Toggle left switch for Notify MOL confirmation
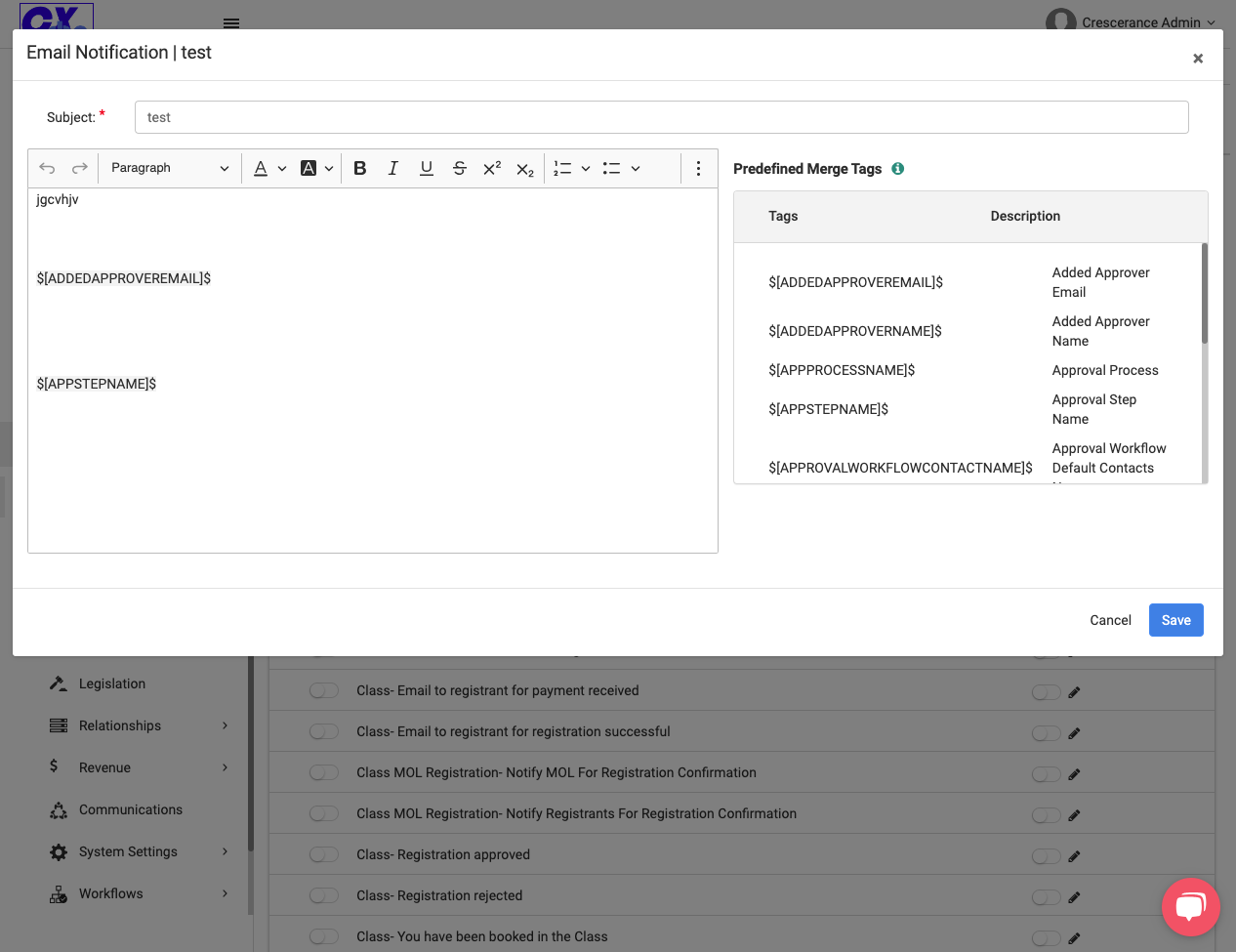This screenshot has height=952, width=1236. coord(324,772)
